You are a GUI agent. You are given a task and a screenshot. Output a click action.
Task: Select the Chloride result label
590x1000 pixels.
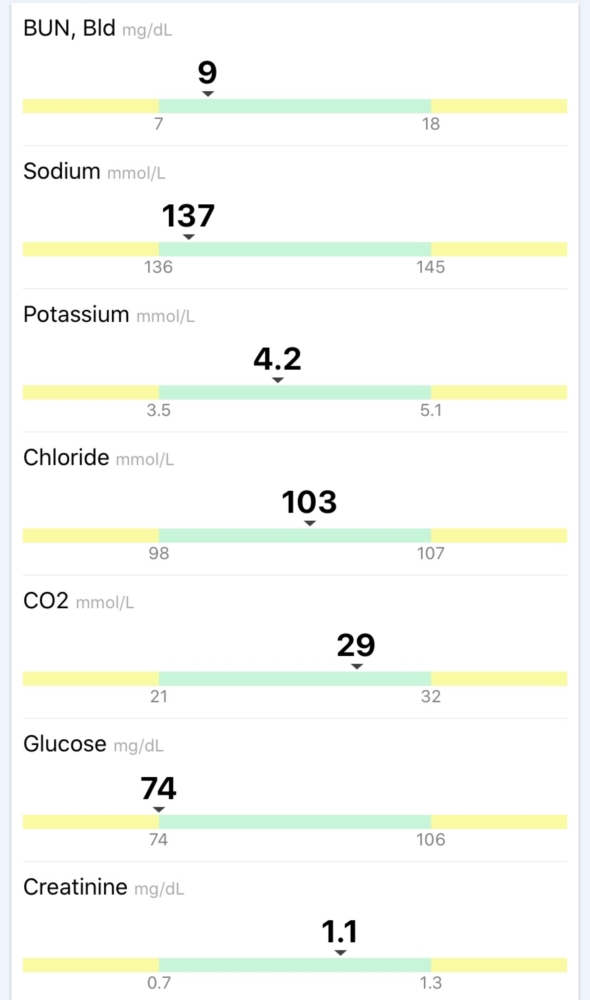pyautogui.click(x=66, y=457)
